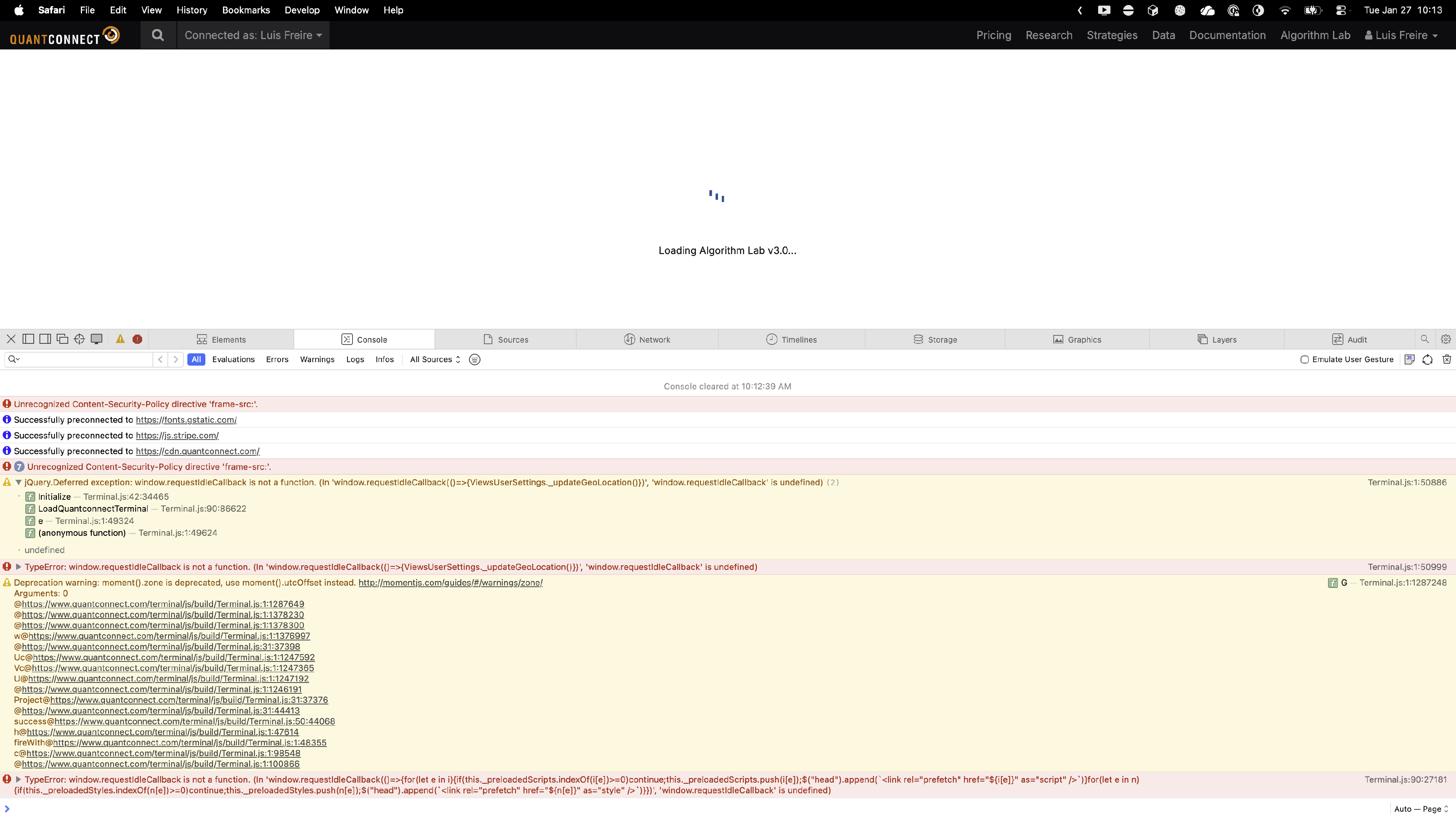The image size is (1456, 819).
Task: Click the JS preserve log icon
Action: [1409, 359]
